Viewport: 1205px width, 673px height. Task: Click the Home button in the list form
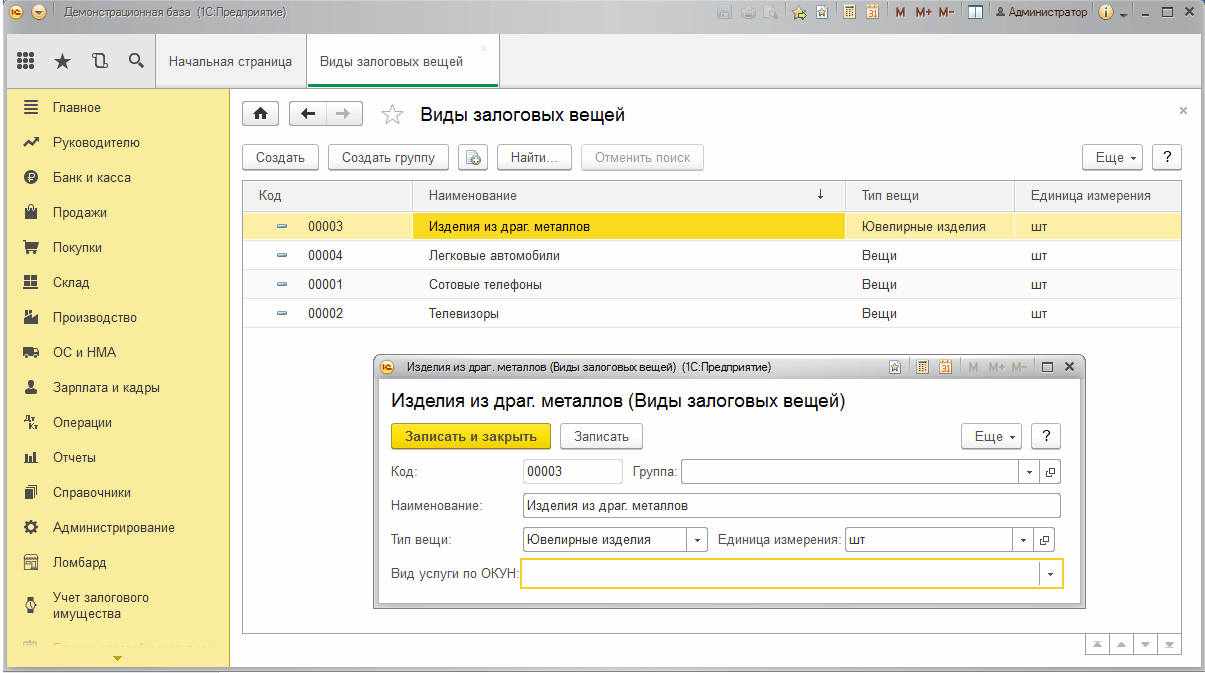(x=261, y=114)
